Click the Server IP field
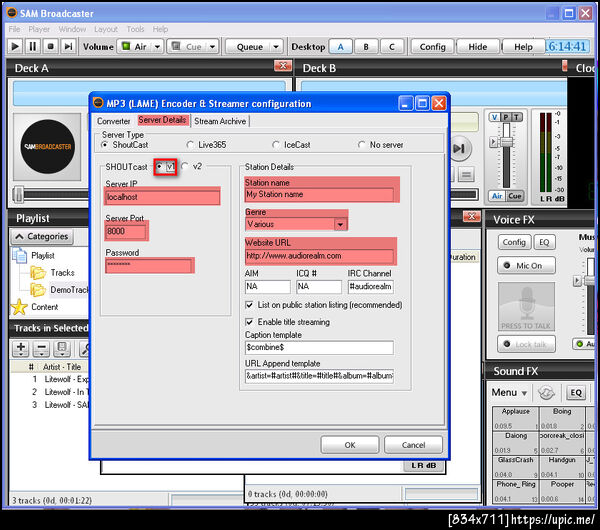 coord(163,197)
